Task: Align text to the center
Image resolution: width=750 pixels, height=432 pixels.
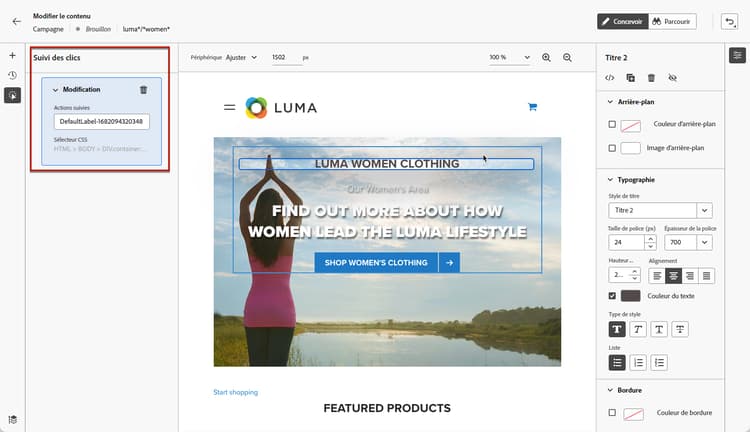Action: (x=673, y=276)
